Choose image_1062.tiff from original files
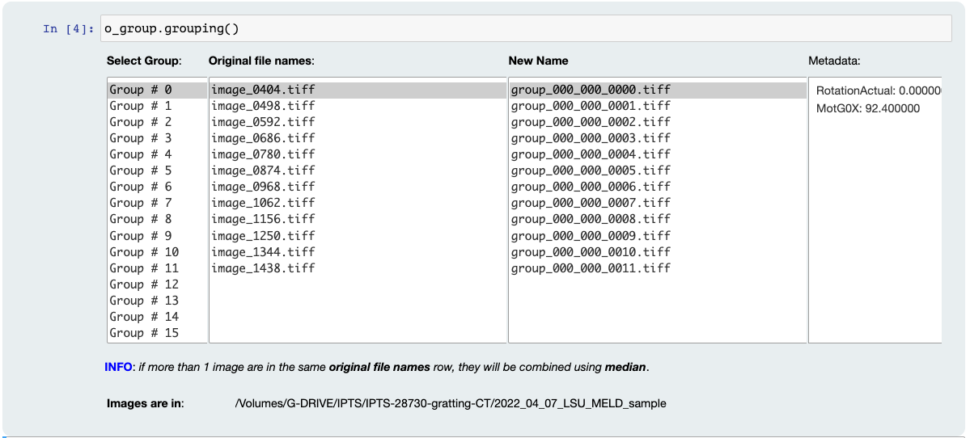This screenshot has height=438, width=970. [x=263, y=203]
